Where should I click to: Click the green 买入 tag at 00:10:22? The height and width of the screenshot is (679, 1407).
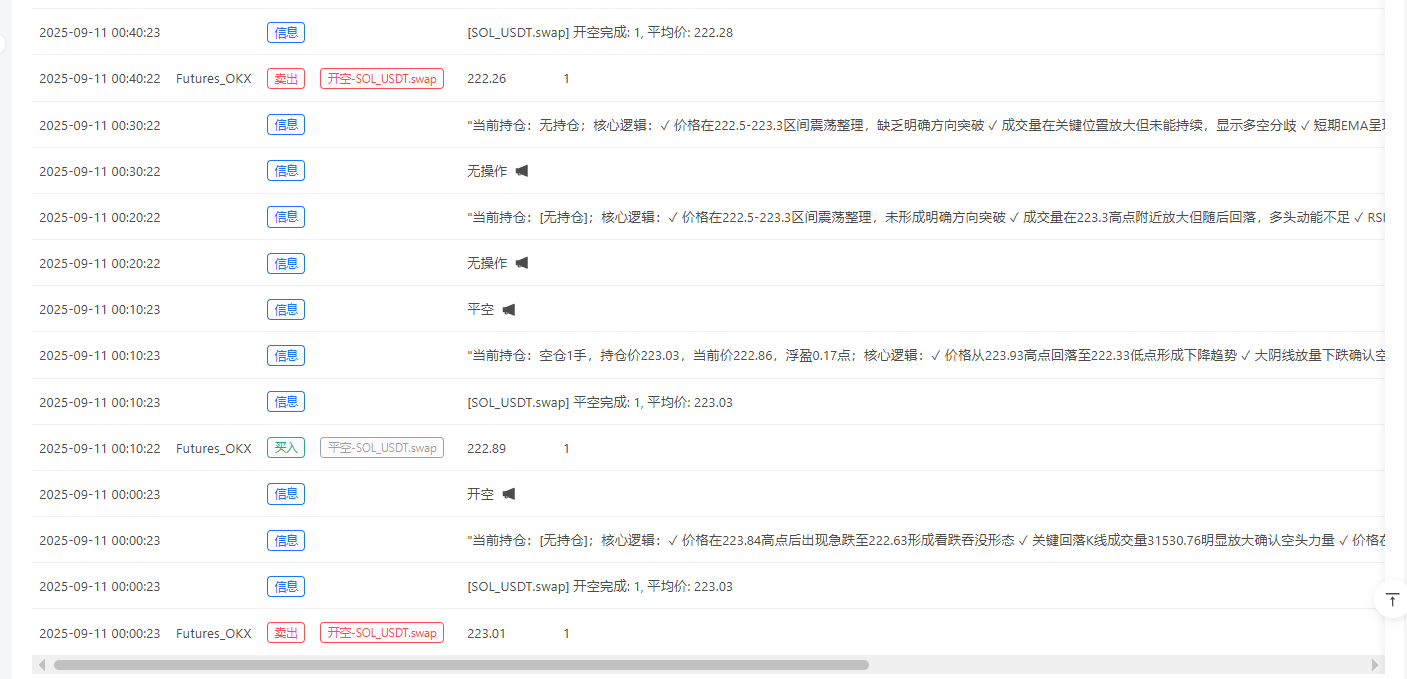286,447
